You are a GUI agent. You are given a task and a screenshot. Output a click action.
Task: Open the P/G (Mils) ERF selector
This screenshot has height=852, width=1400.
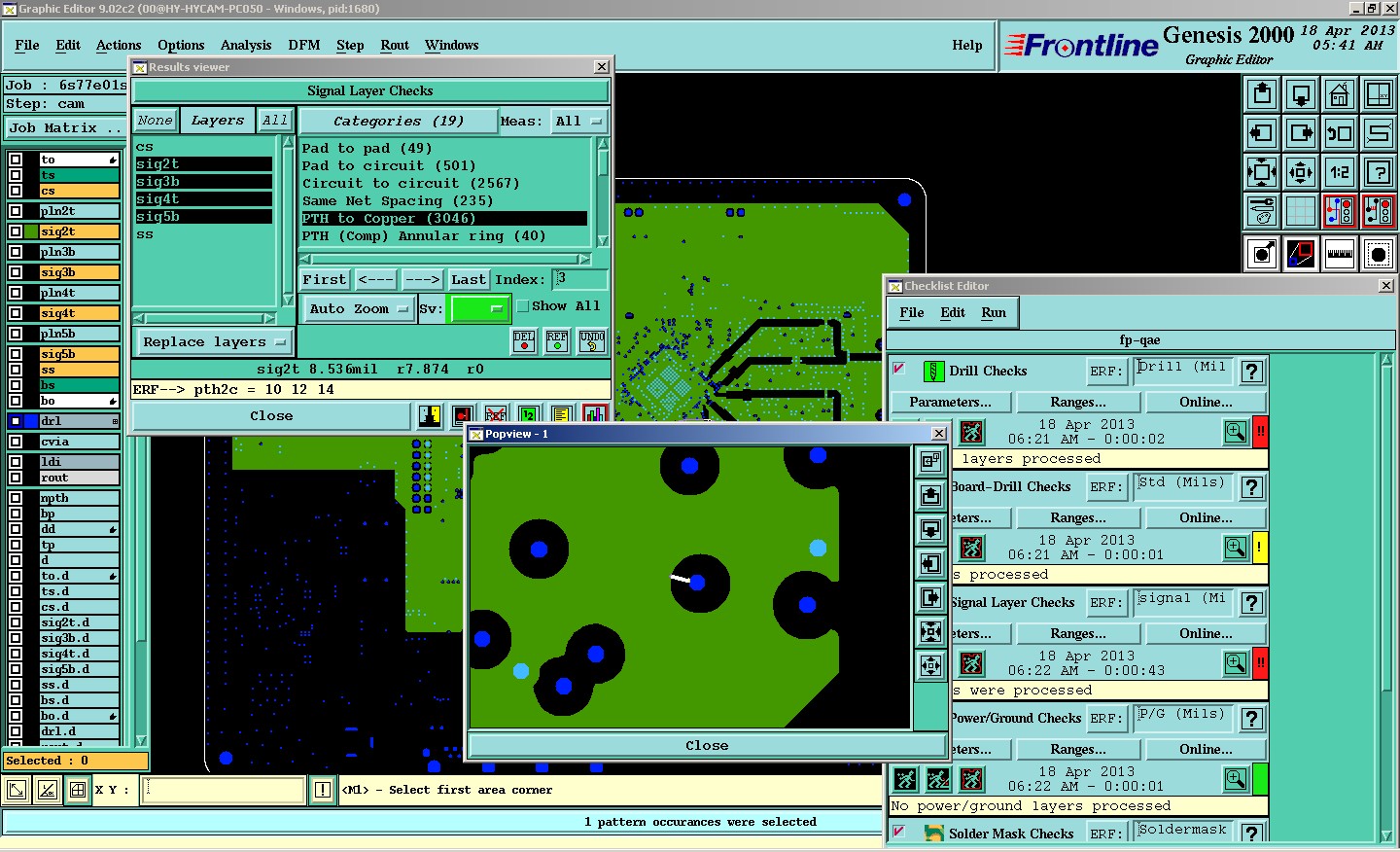coord(1183,717)
